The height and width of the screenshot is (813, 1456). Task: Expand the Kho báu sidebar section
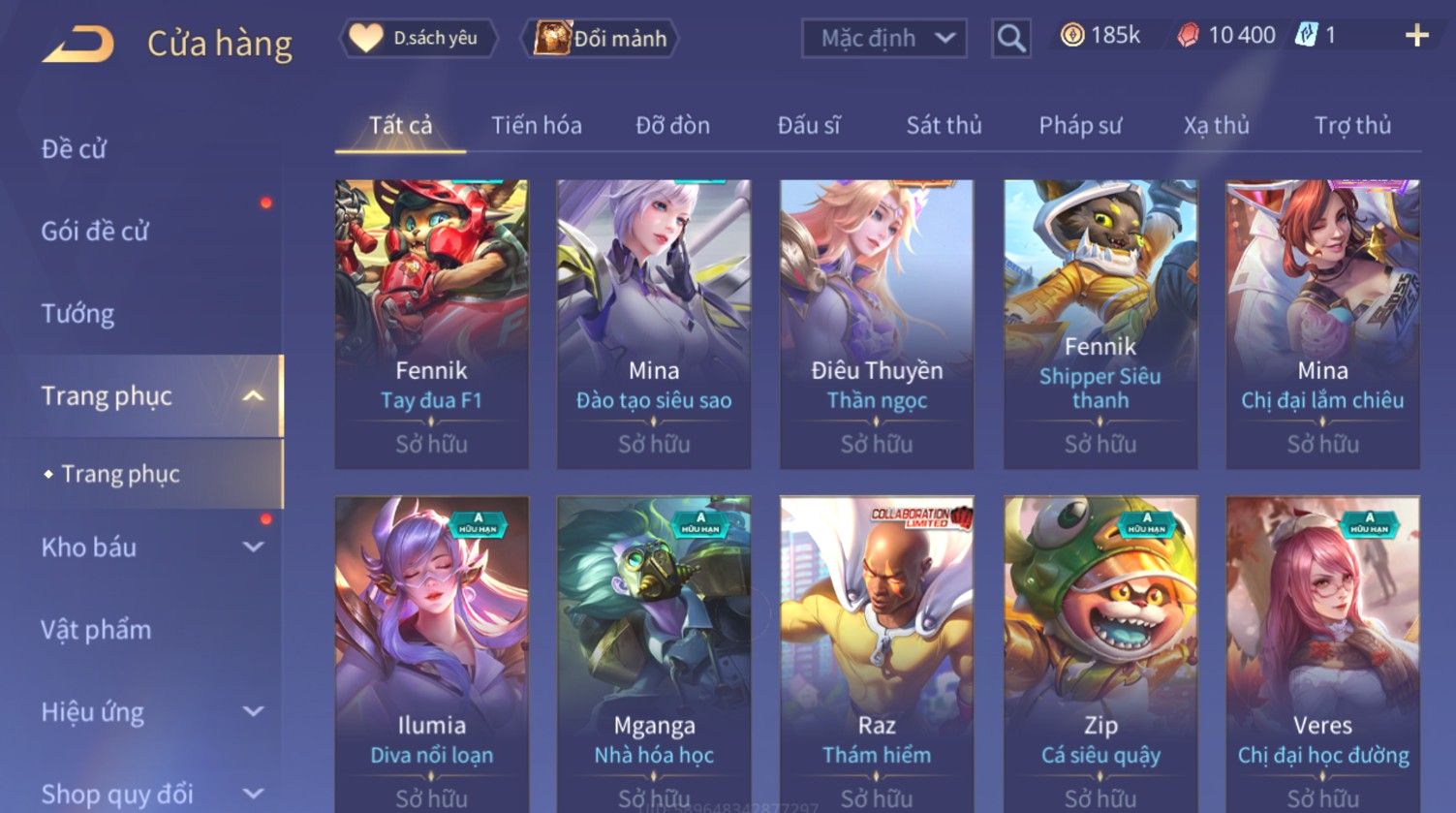pyautogui.click(x=253, y=547)
